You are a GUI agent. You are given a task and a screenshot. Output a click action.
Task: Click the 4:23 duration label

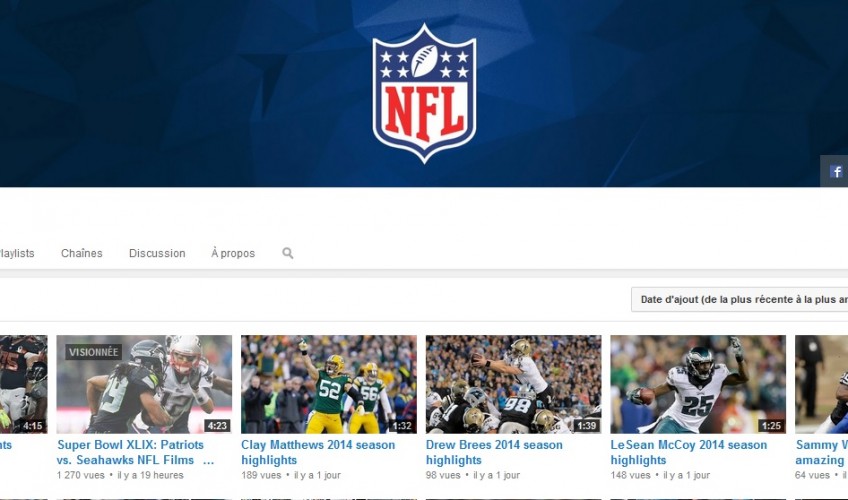point(217,426)
